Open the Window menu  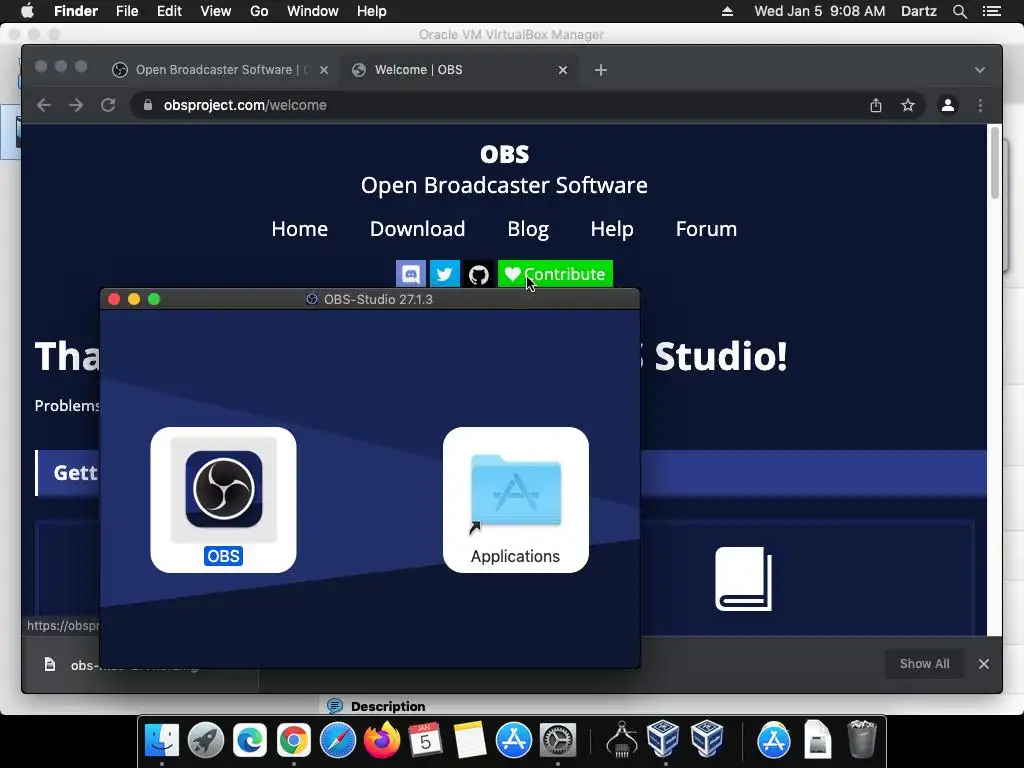click(313, 11)
